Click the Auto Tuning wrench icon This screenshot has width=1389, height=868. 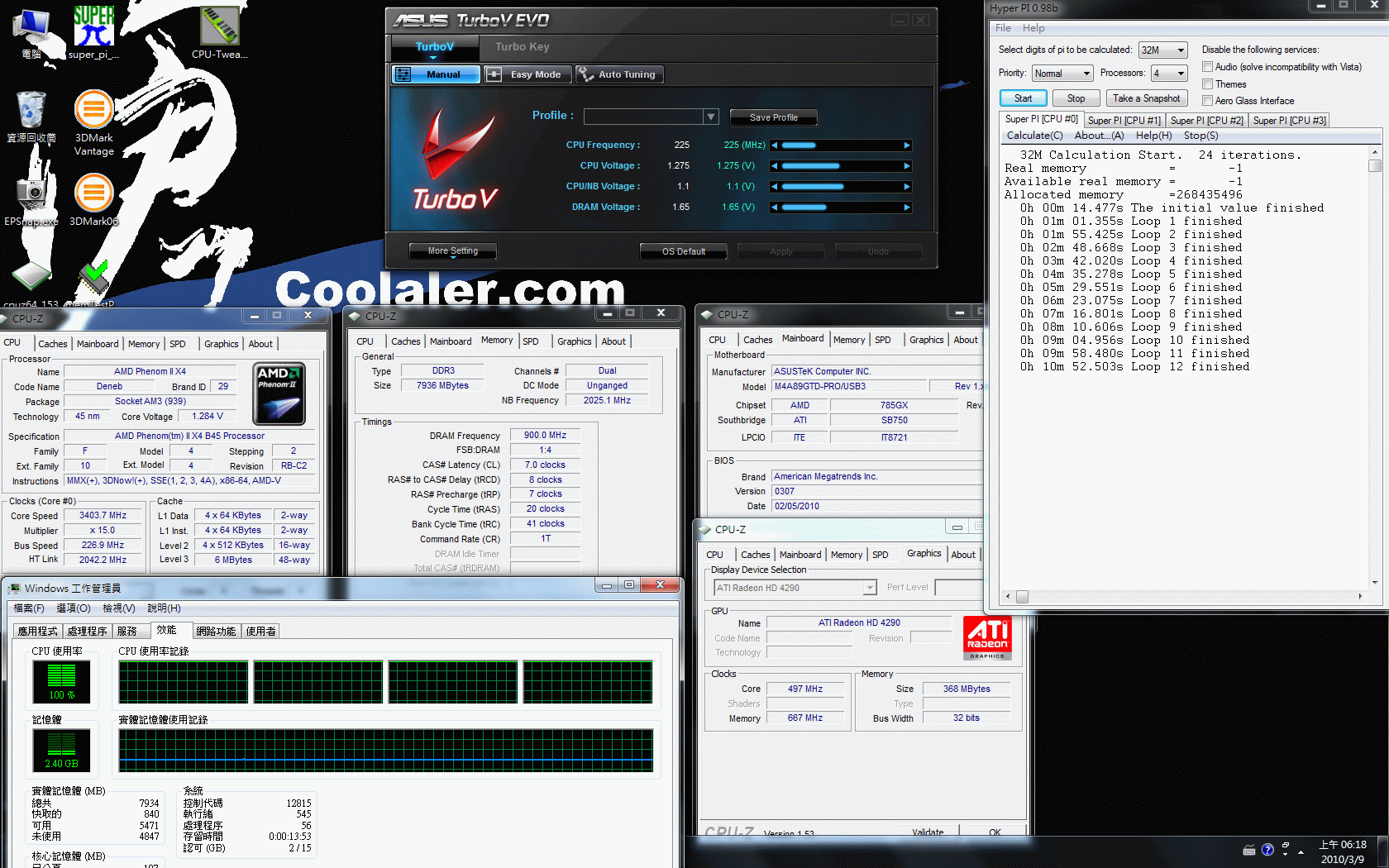click(x=585, y=74)
